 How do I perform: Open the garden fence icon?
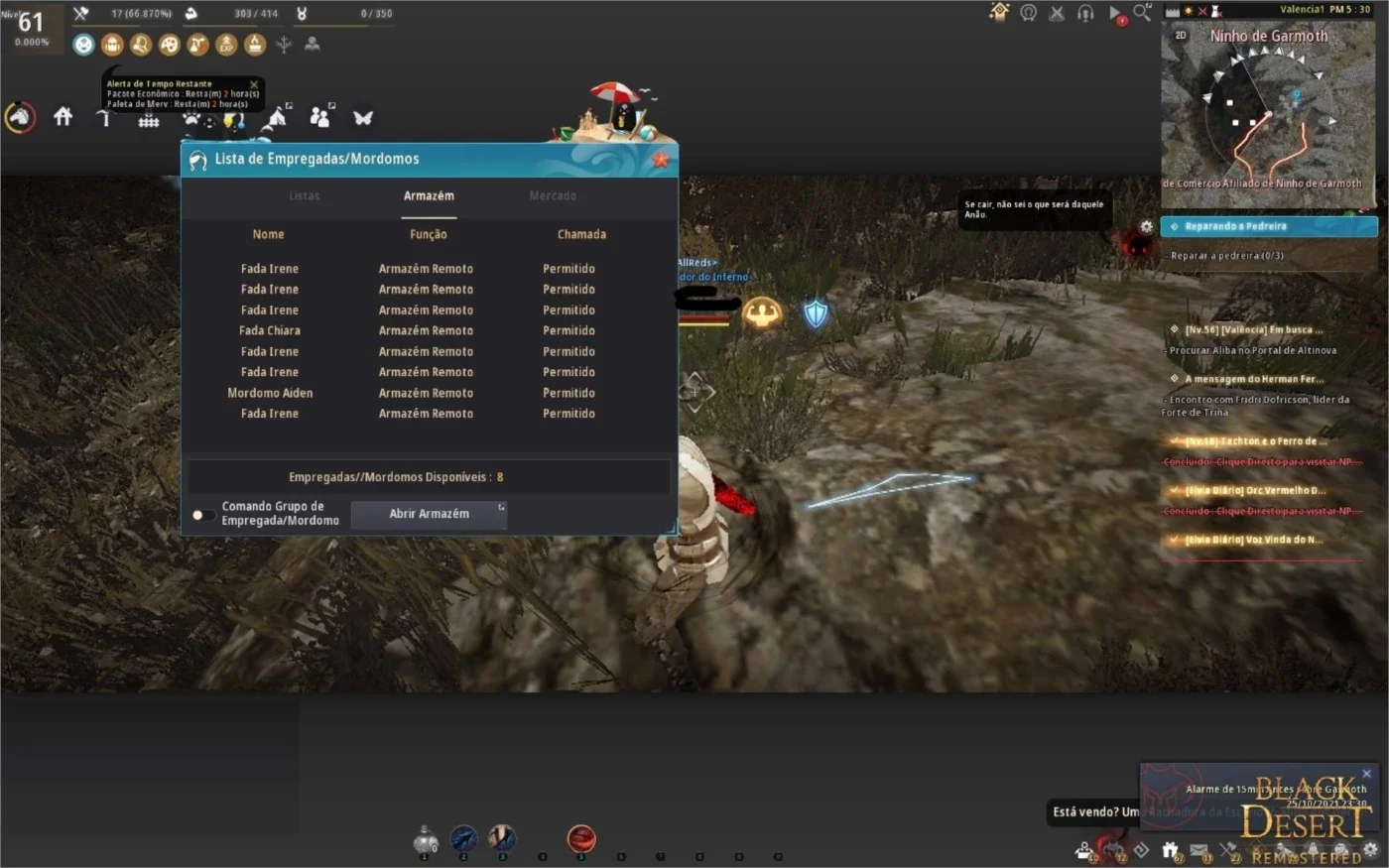tap(149, 120)
